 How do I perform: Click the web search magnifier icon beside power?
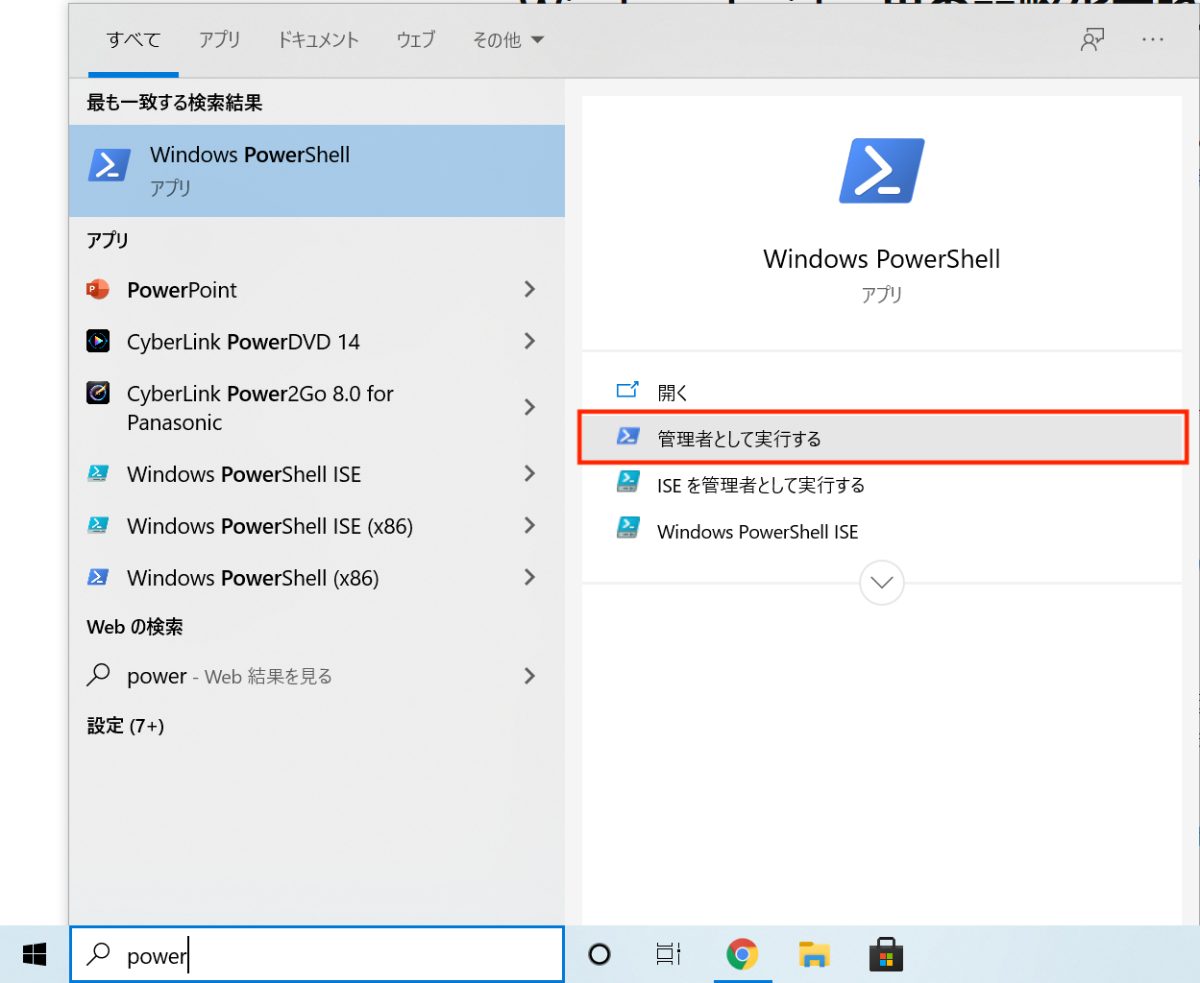coord(98,676)
